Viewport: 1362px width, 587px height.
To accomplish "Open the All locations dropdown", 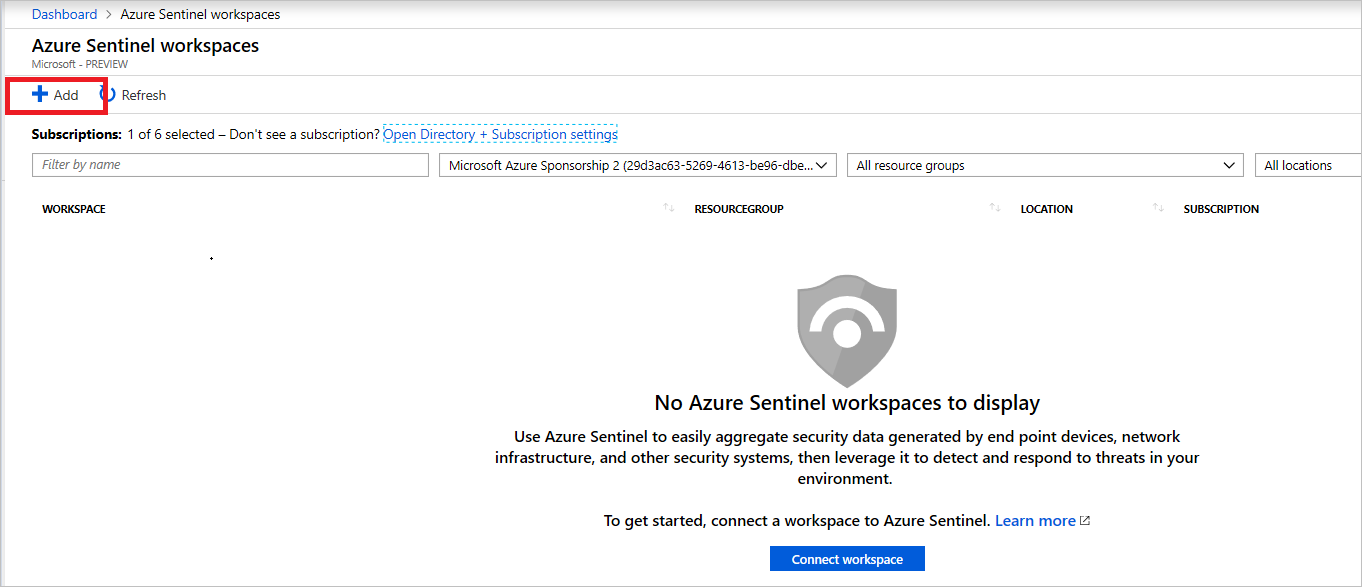I will [x=1308, y=165].
